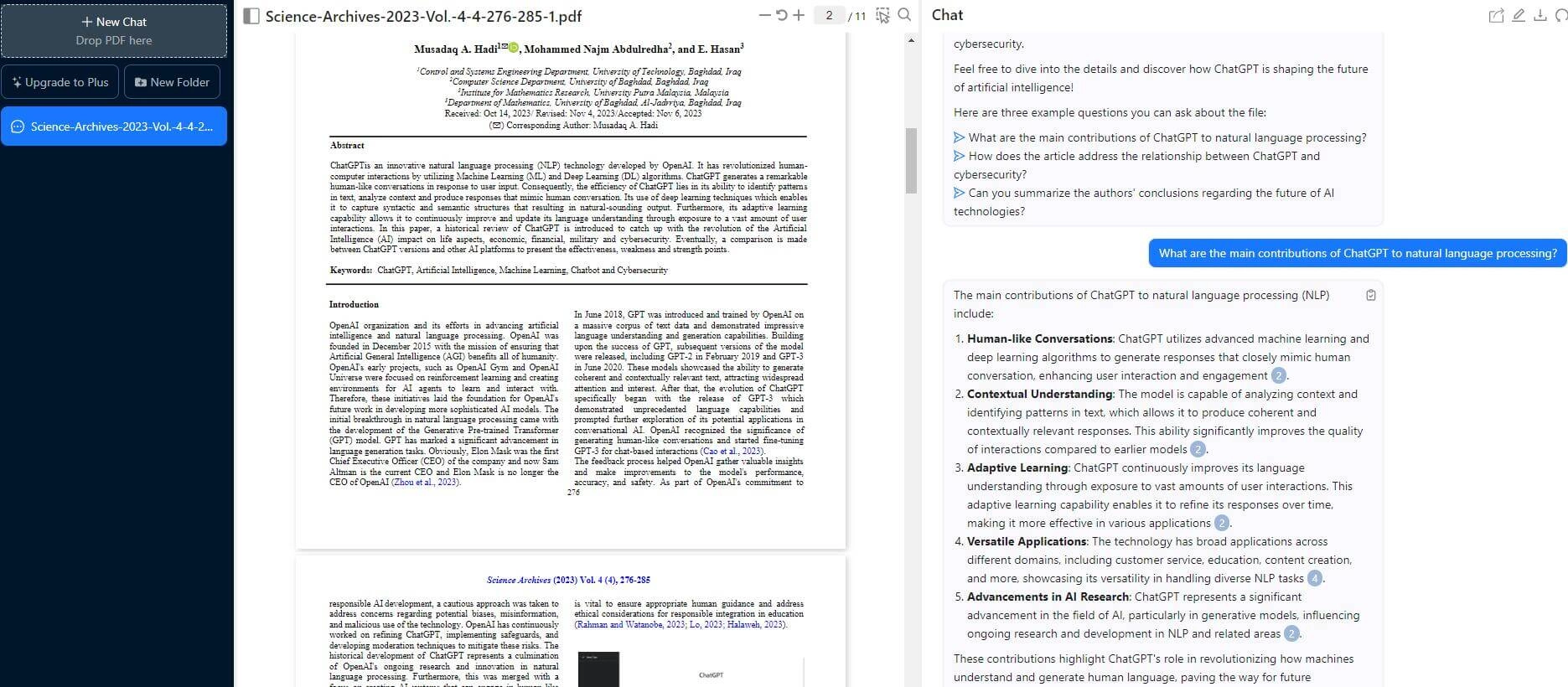Click the page number input field

pyautogui.click(x=829, y=15)
